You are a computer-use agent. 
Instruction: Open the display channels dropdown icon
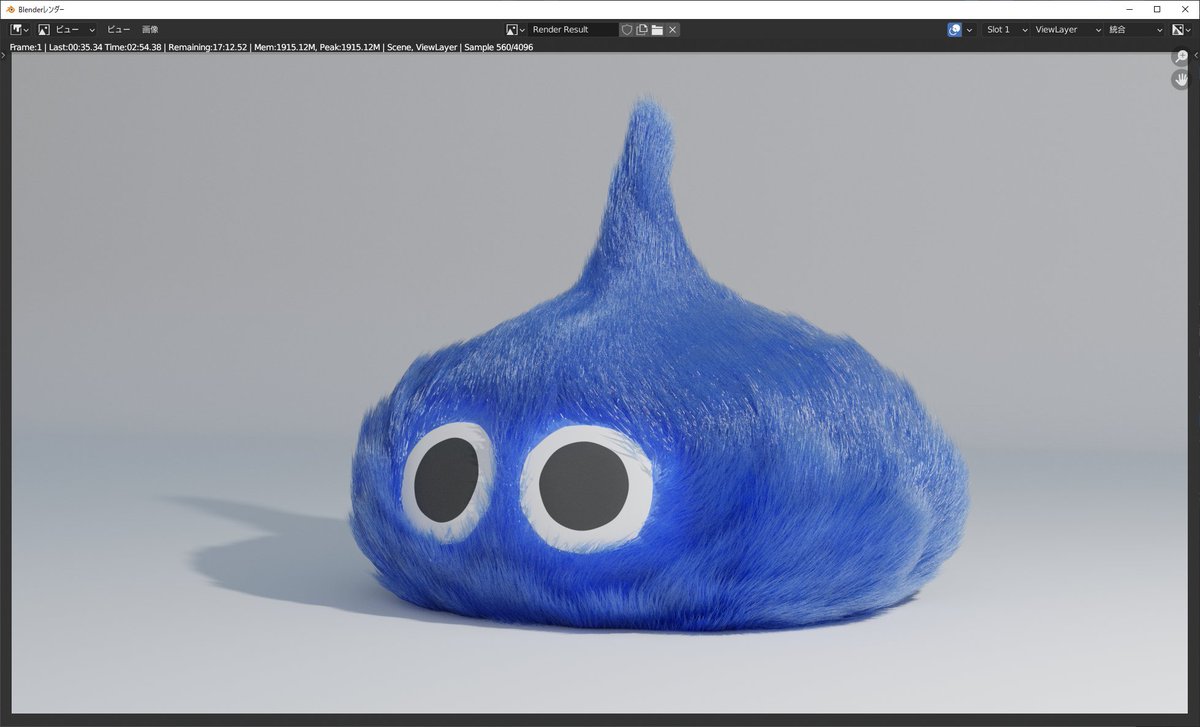tap(1182, 30)
